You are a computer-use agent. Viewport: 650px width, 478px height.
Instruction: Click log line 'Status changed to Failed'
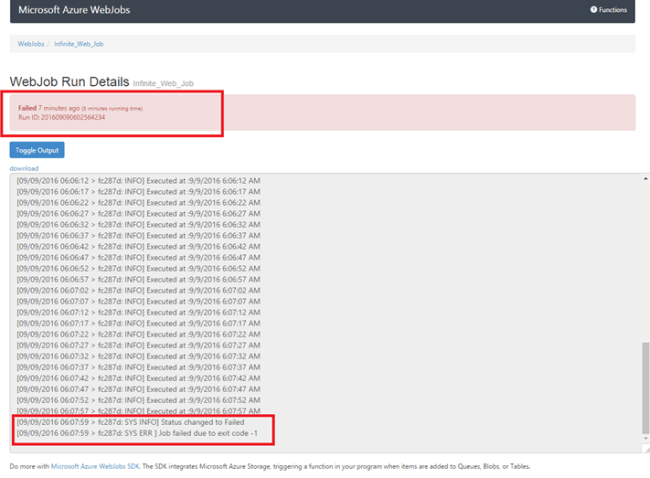pos(130,422)
